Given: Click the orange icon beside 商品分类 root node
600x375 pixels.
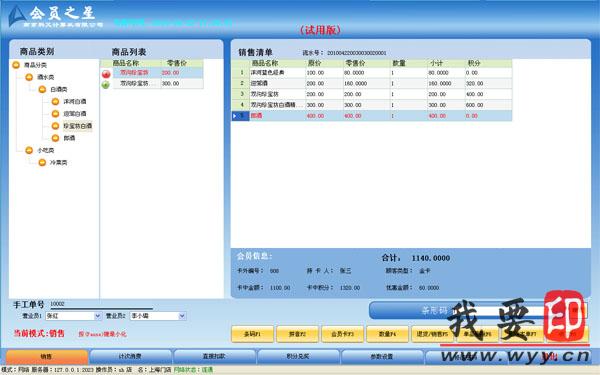Looking at the screenshot, I should pos(16,65).
